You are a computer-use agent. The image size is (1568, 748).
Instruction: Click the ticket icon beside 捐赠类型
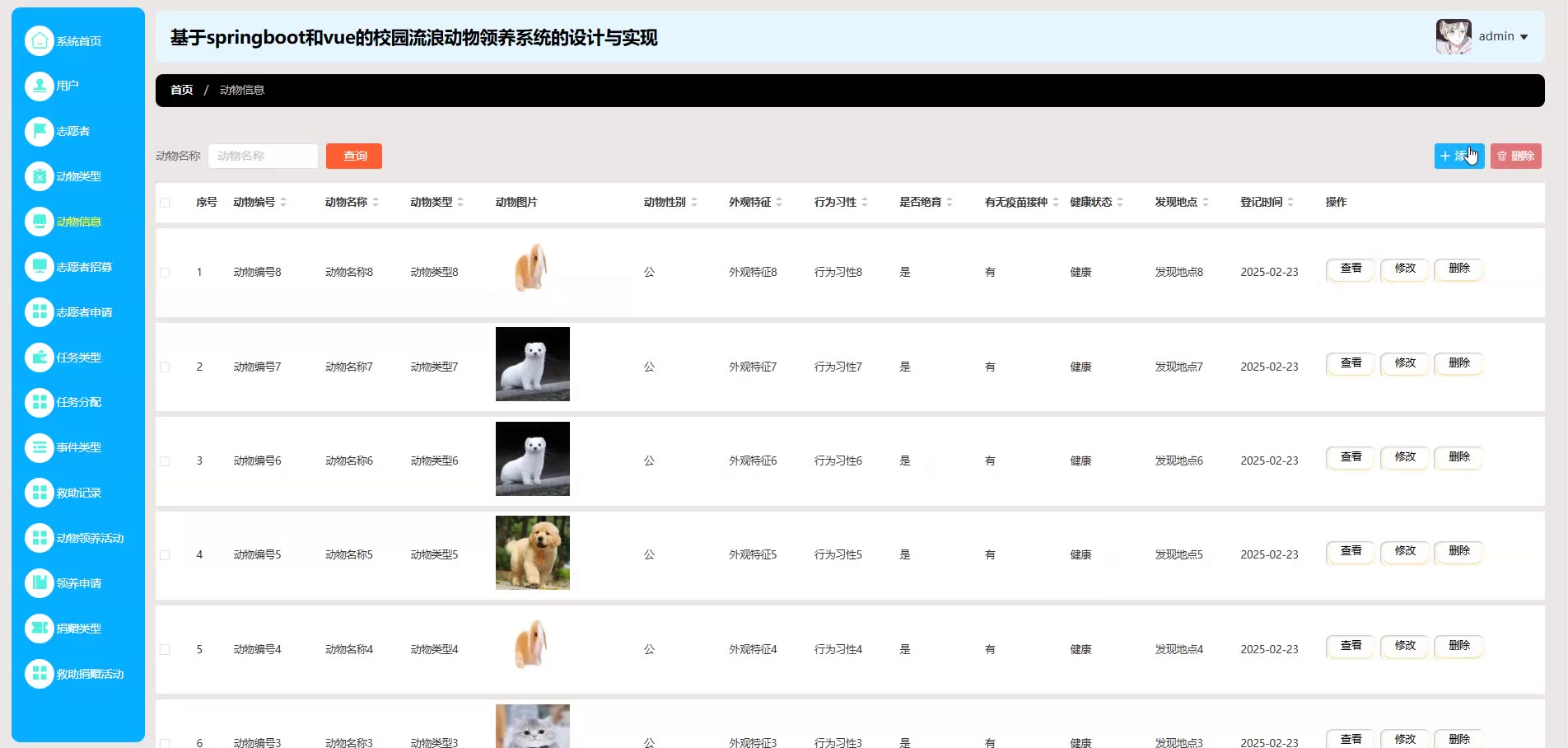pyautogui.click(x=39, y=629)
